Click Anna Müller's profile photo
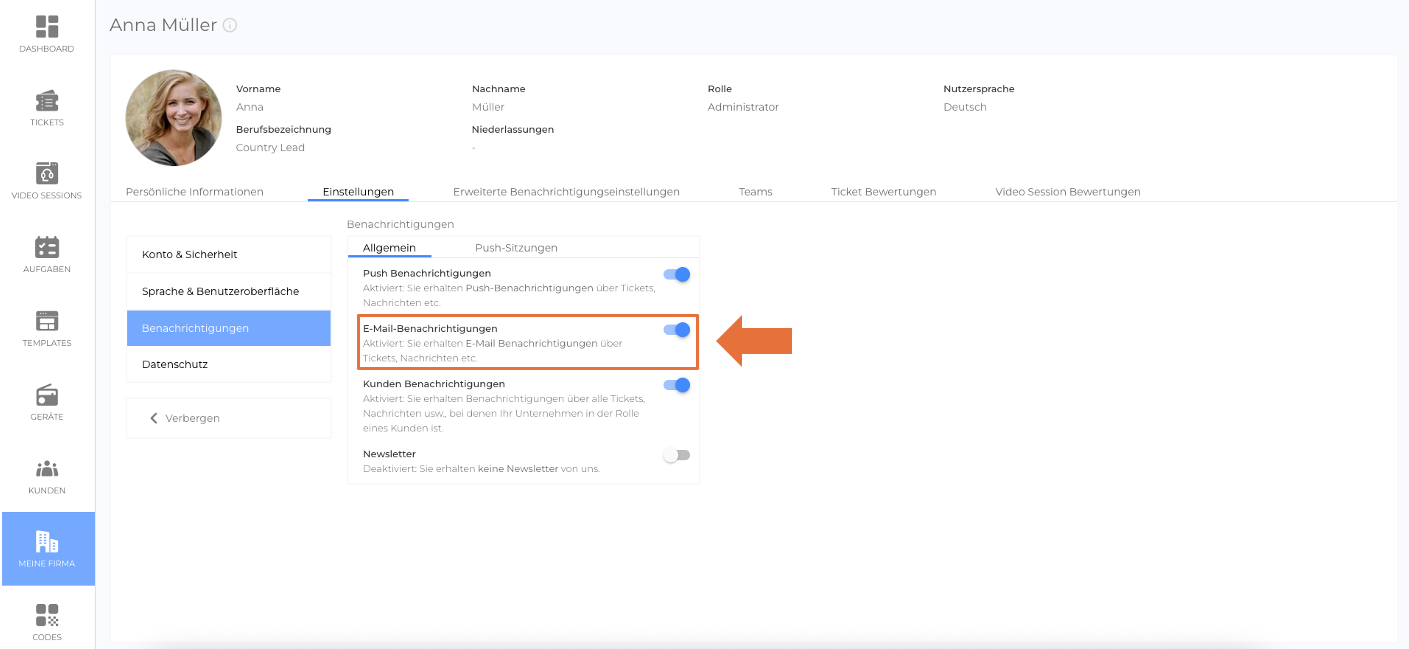This screenshot has width=1409, height=649. pos(173,118)
